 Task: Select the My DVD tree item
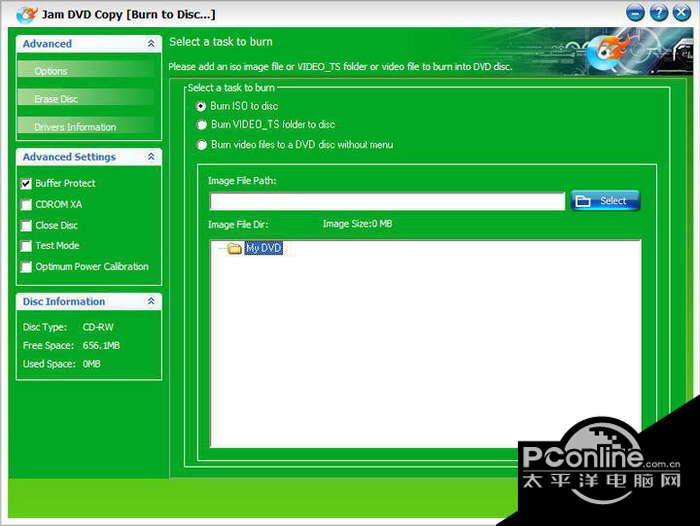pyautogui.click(x=263, y=248)
